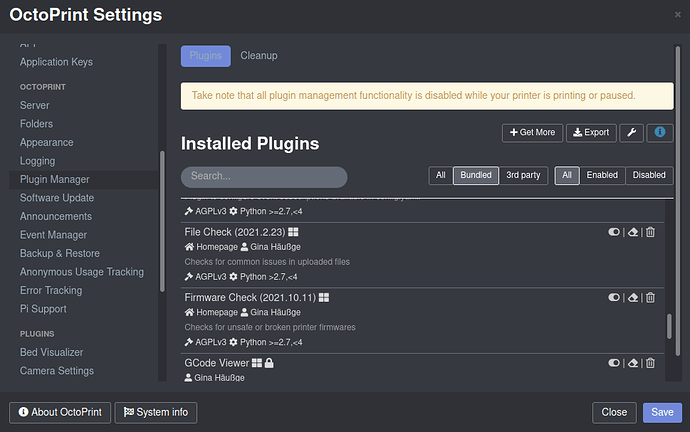Open Pi Support settings
This screenshot has height=432, width=690.
tap(43, 309)
